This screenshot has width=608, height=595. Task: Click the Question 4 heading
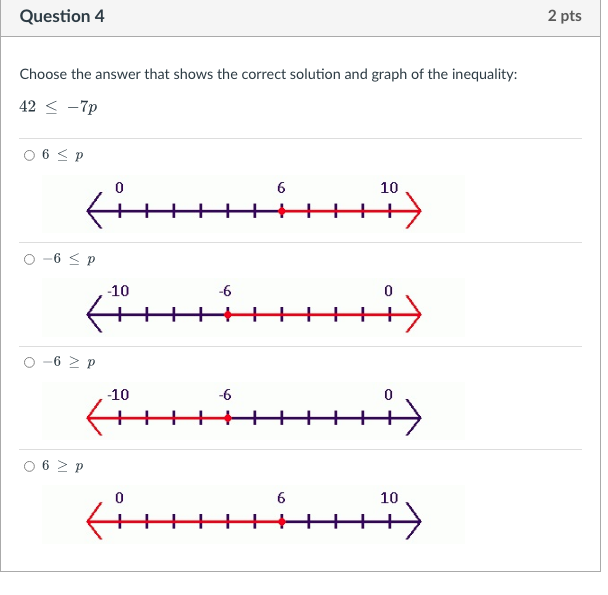[62, 16]
